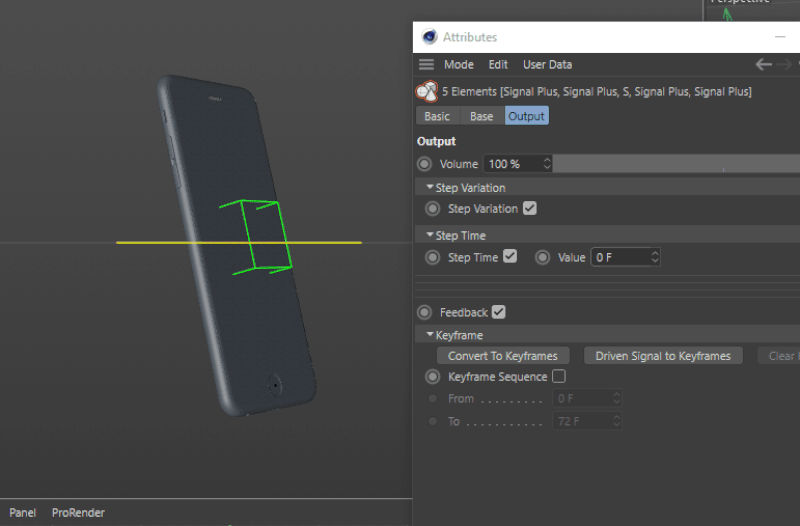Click the Step Variation animation dot
This screenshot has height=526, width=800.
pyautogui.click(x=433, y=209)
